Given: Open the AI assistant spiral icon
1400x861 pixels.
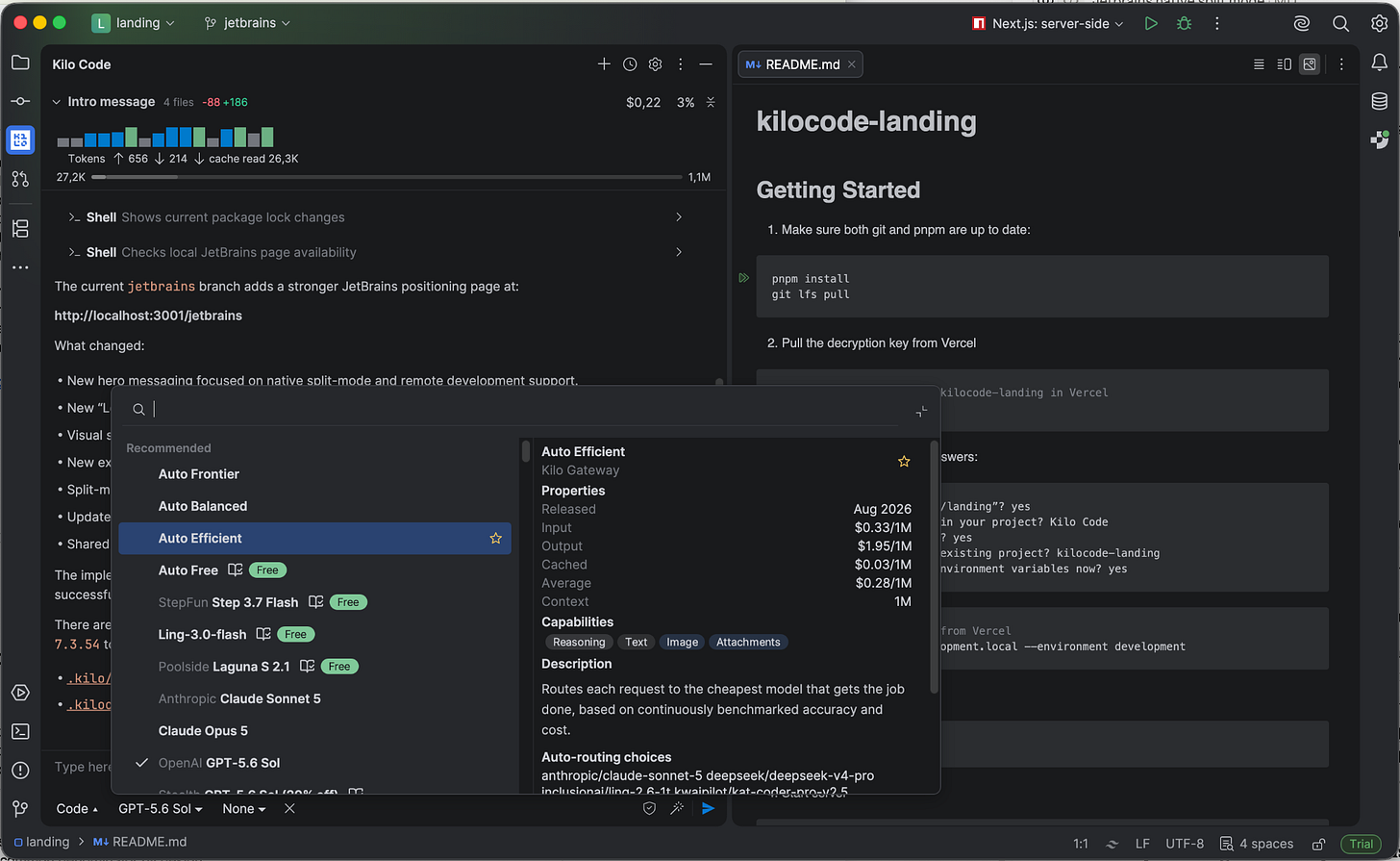Looking at the screenshot, I should tap(1302, 23).
